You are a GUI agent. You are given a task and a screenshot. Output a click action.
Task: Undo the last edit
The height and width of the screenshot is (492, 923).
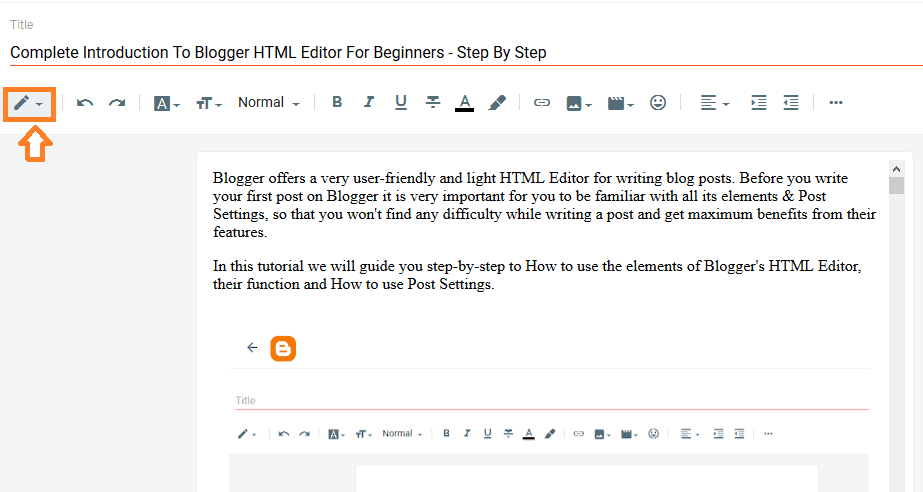(85, 103)
